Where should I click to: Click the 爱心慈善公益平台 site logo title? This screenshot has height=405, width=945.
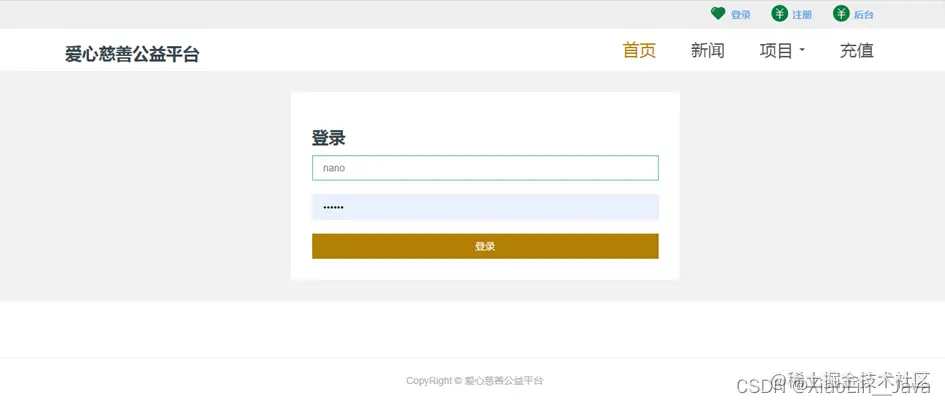pos(132,54)
